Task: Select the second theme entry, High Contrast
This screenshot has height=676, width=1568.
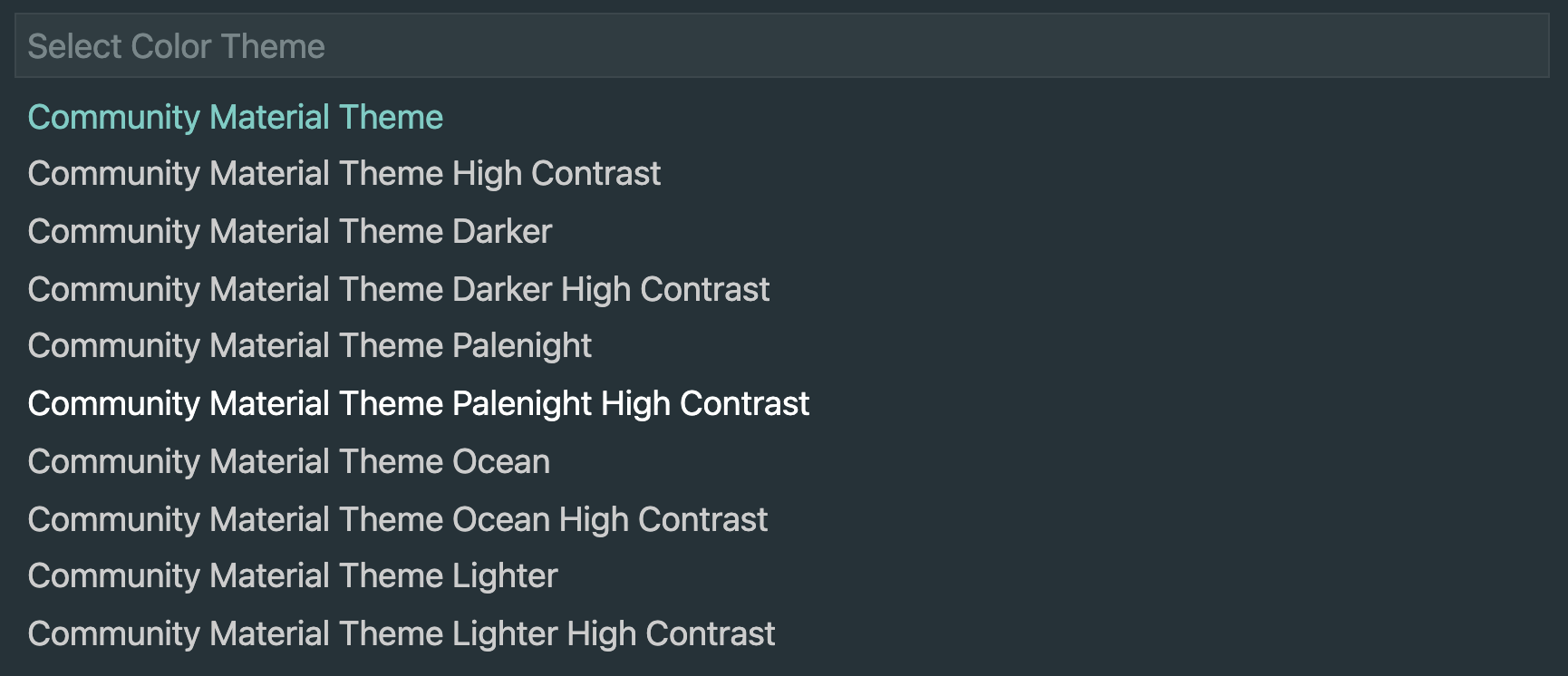Action: (x=344, y=174)
